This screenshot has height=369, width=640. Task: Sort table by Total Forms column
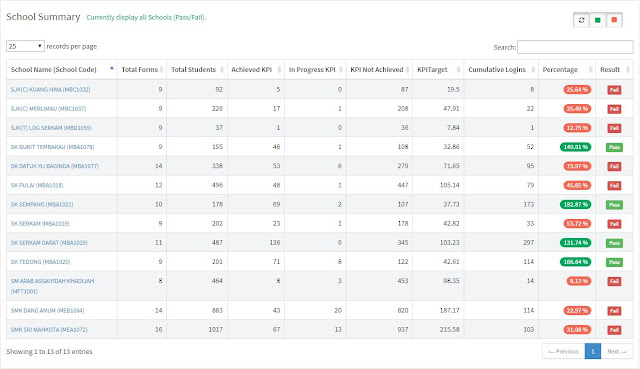click(142, 69)
